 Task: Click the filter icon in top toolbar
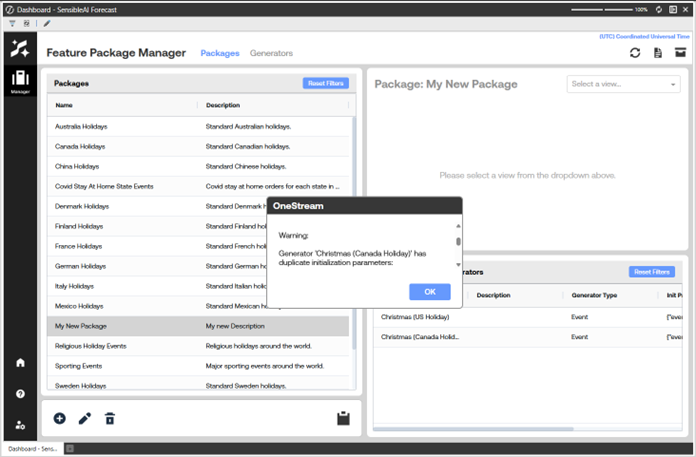[12, 24]
